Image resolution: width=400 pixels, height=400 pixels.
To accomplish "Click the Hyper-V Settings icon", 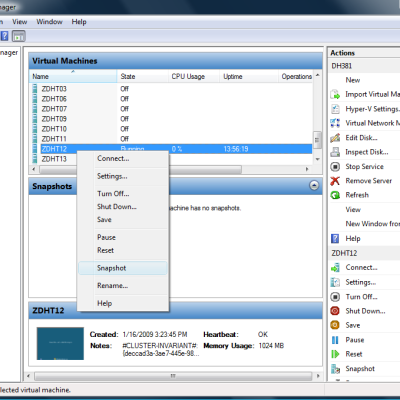I will pyautogui.click(x=335, y=109).
